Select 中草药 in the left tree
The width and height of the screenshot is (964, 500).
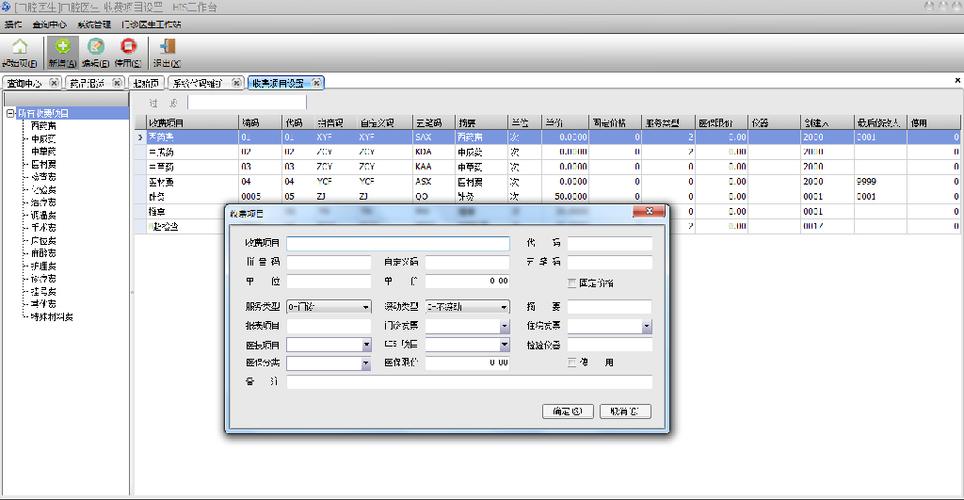(43, 151)
